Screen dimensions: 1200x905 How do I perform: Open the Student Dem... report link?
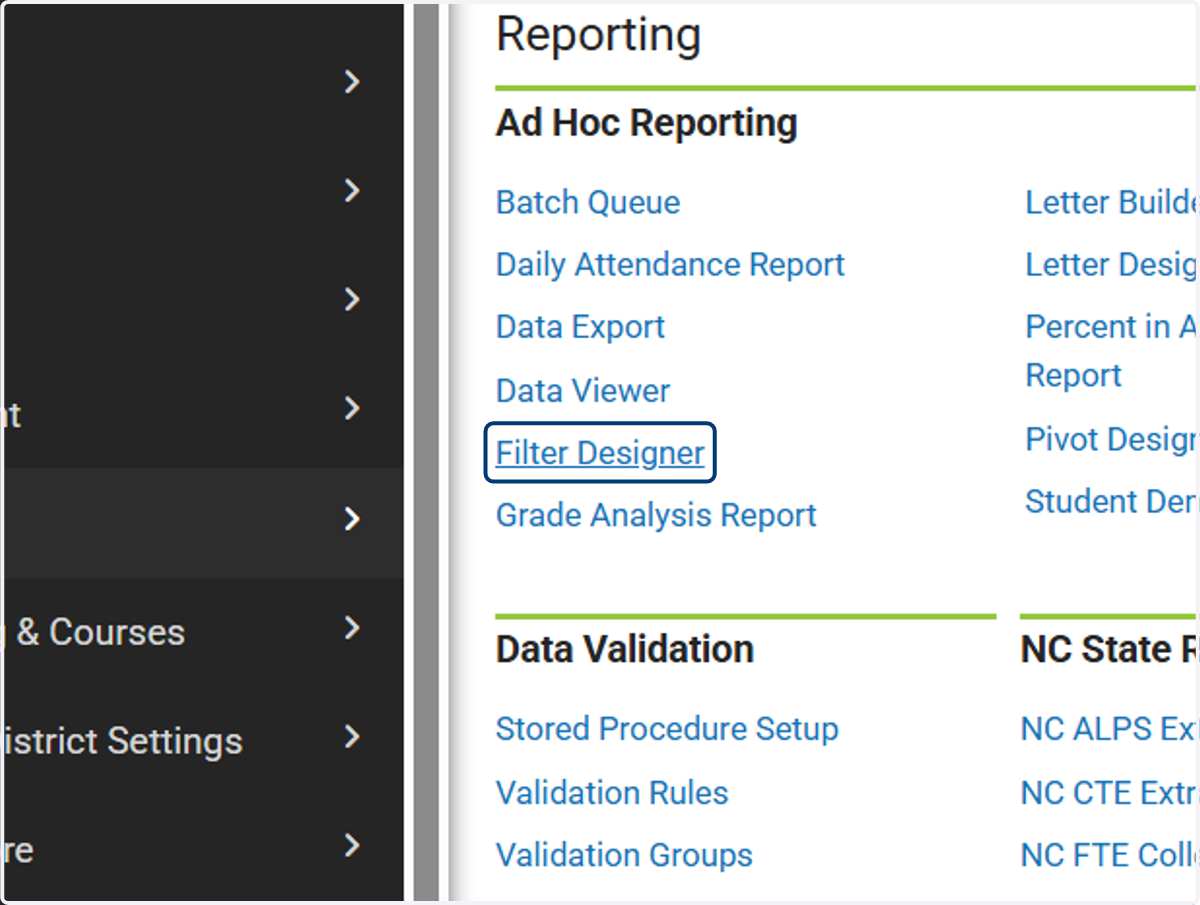click(1111, 501)
